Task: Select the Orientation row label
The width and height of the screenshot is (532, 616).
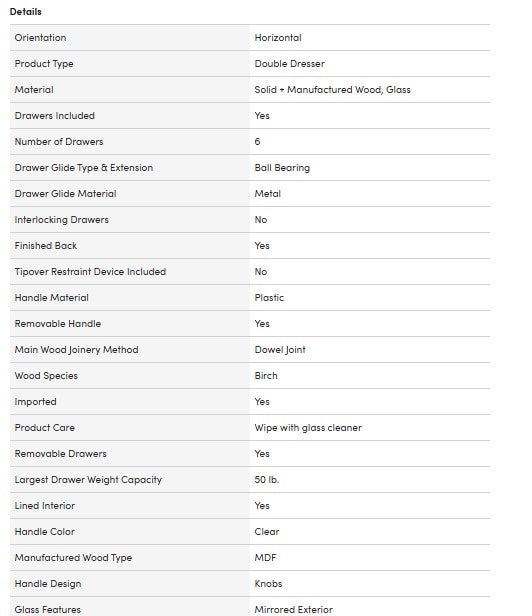Action: click(x=40, y=38)
